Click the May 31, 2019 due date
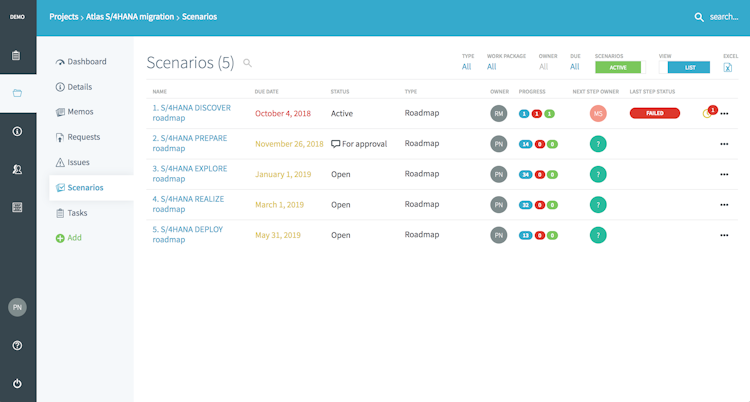750x402 pixels. click(277, 235)
